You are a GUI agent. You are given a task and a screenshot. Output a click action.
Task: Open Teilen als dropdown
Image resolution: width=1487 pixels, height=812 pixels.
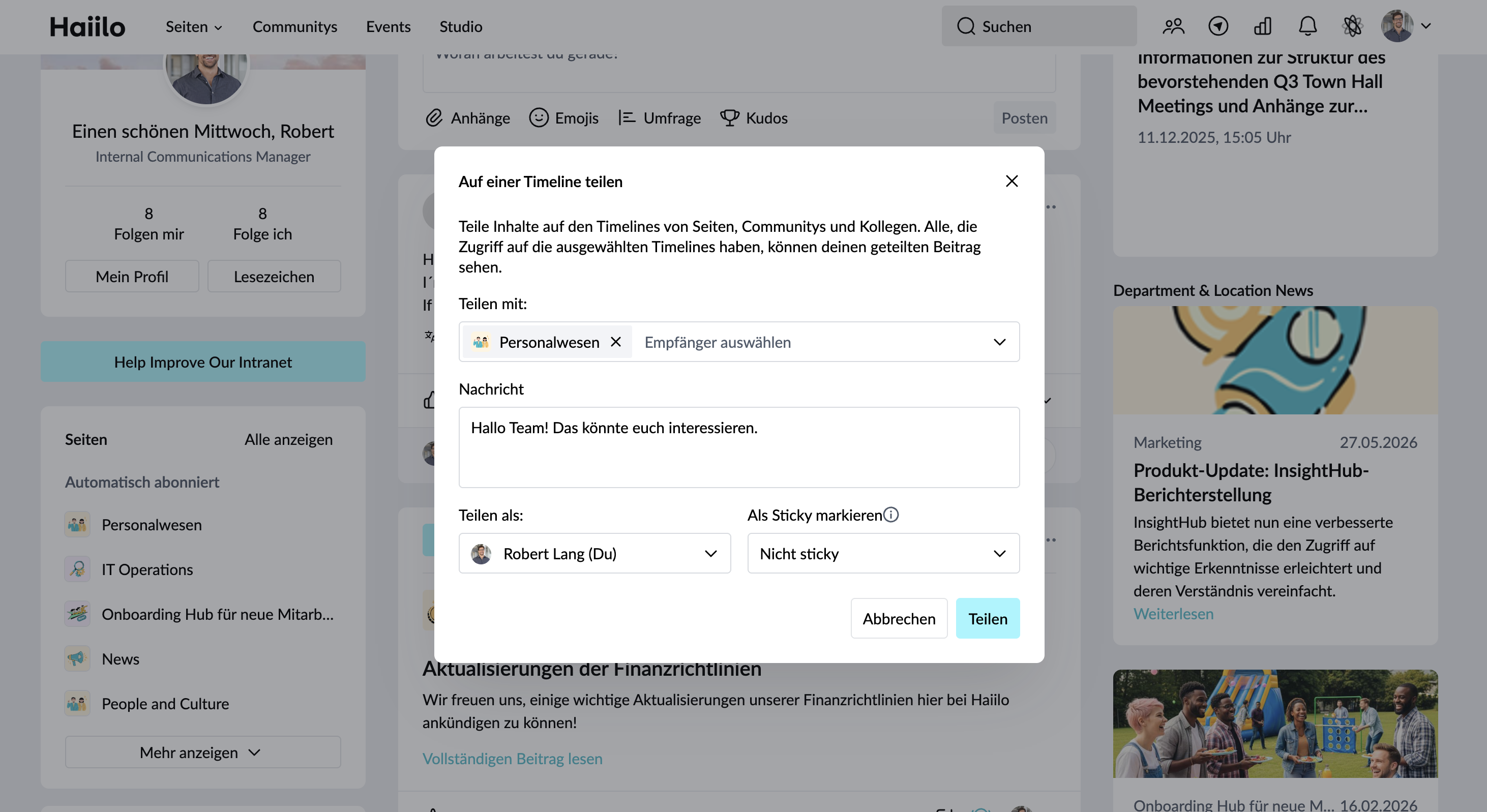(594, 554)
